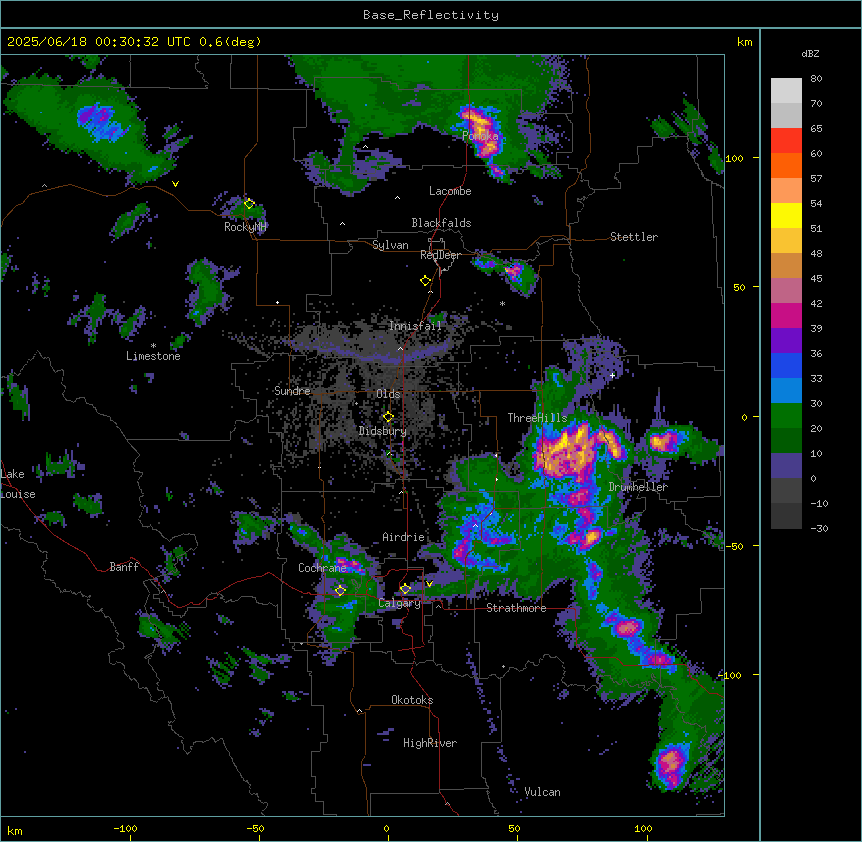Click the Airdrie label

click(404, 537)
